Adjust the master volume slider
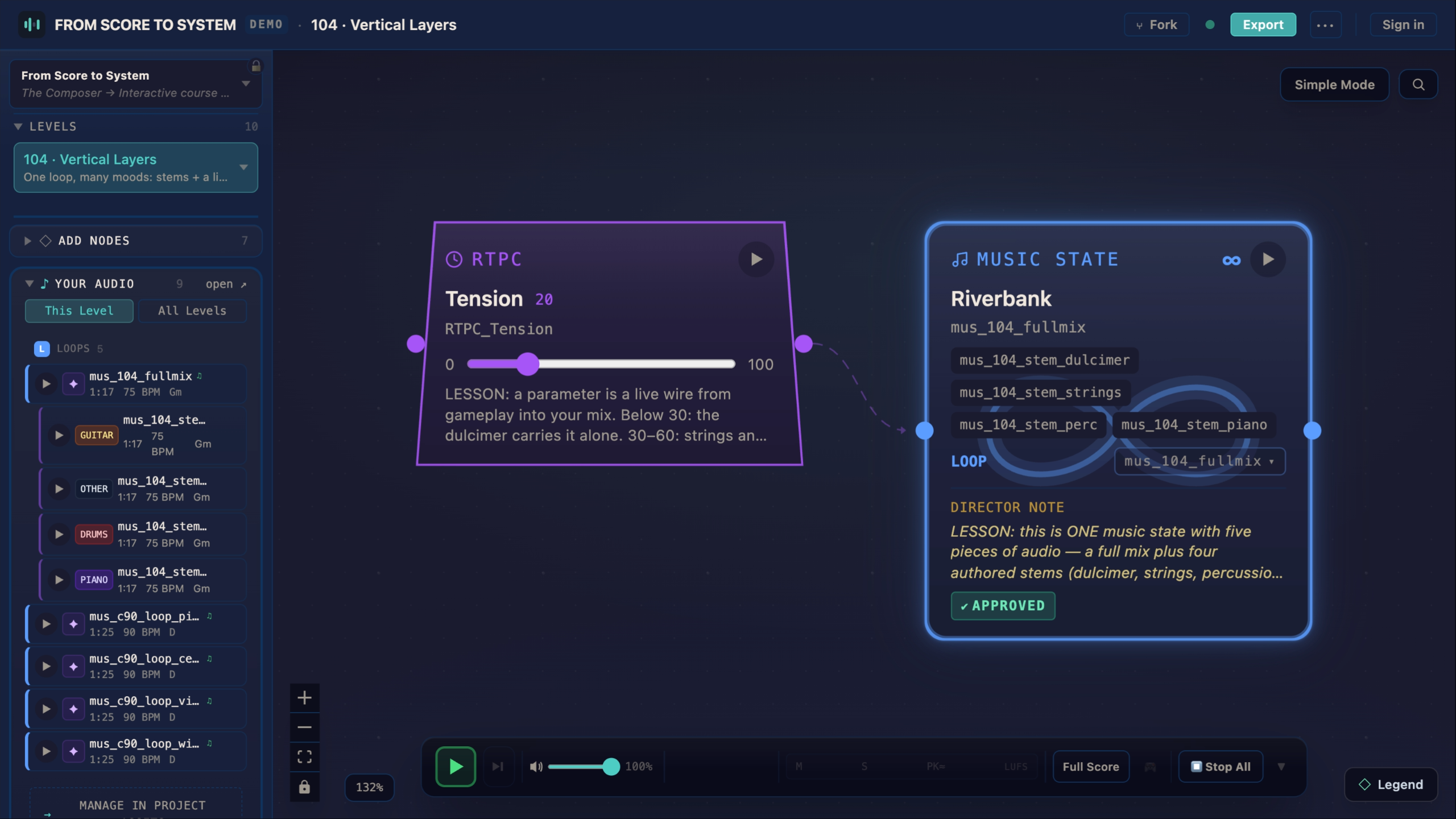This screenshot has width=1456, height=819. pos(583,767)
